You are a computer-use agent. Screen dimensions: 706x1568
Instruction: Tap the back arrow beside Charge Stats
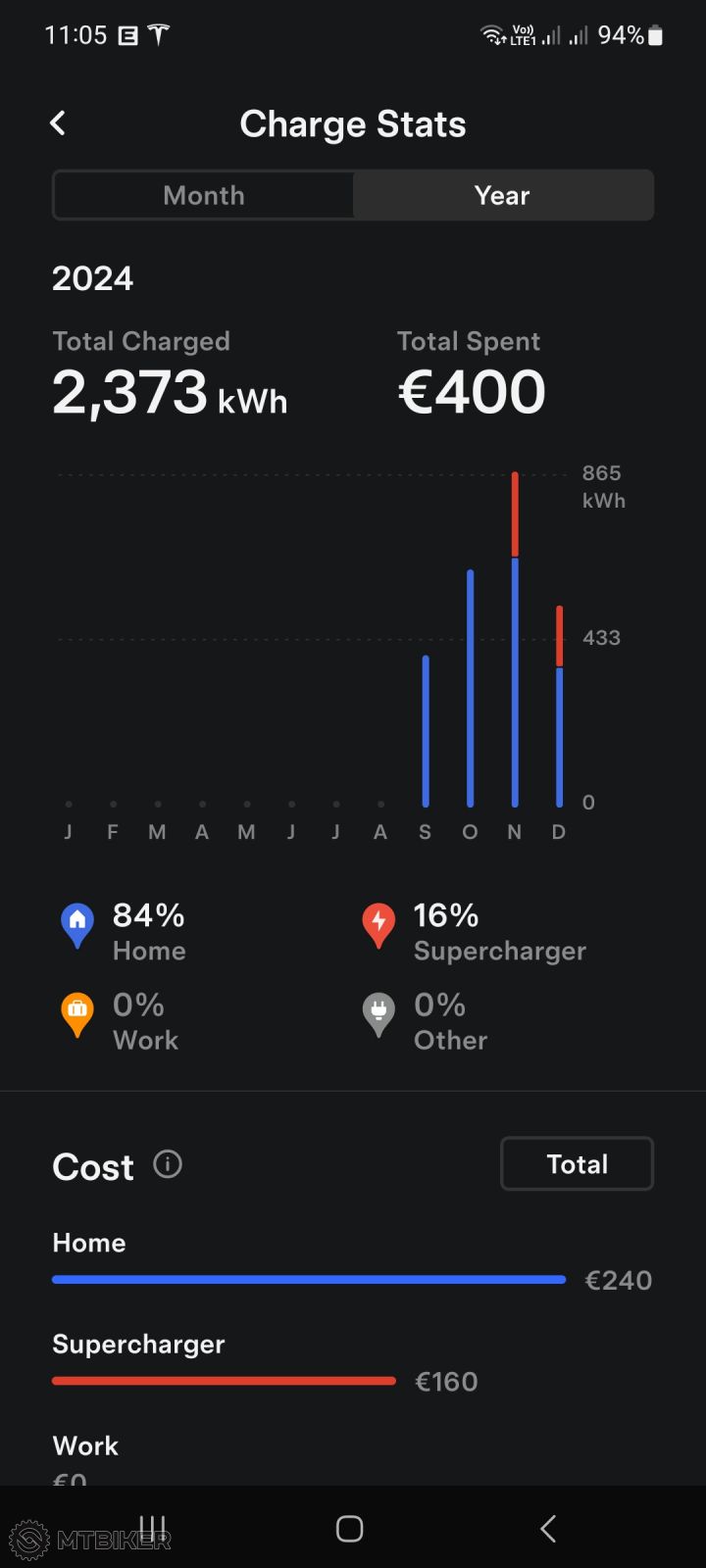[x=58, y=123]
